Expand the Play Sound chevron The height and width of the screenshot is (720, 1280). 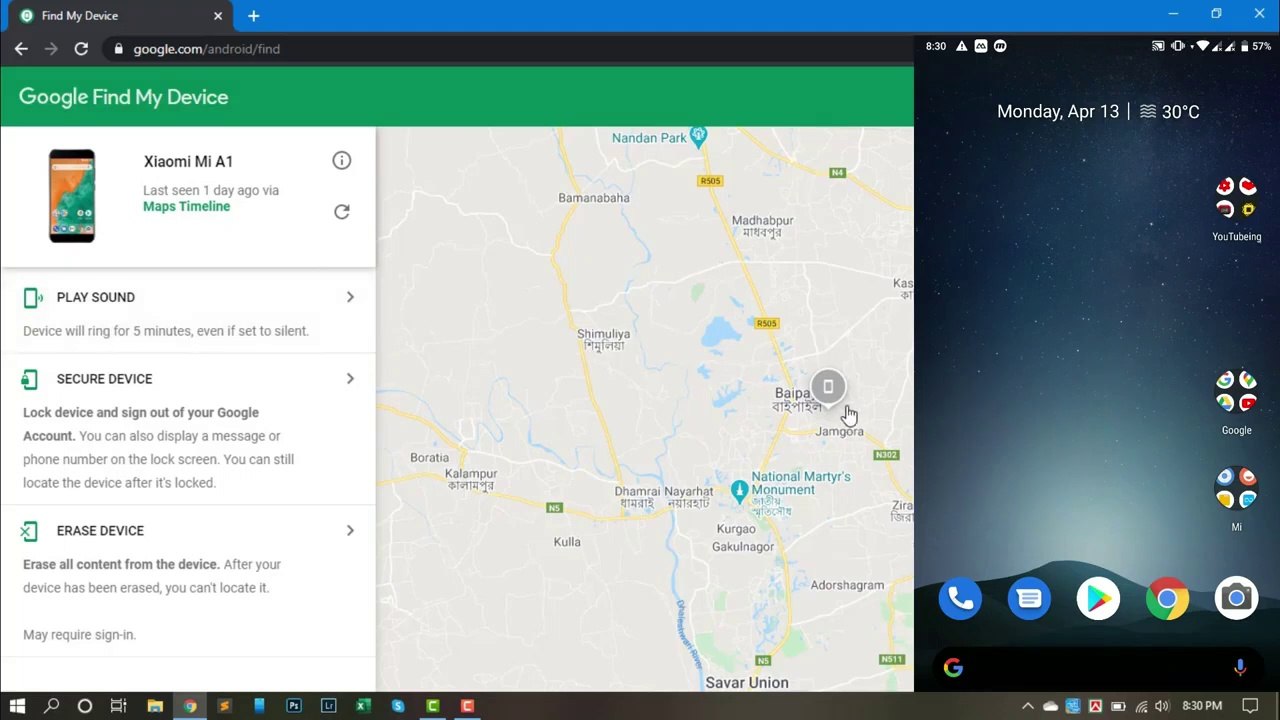pos(350,297)
